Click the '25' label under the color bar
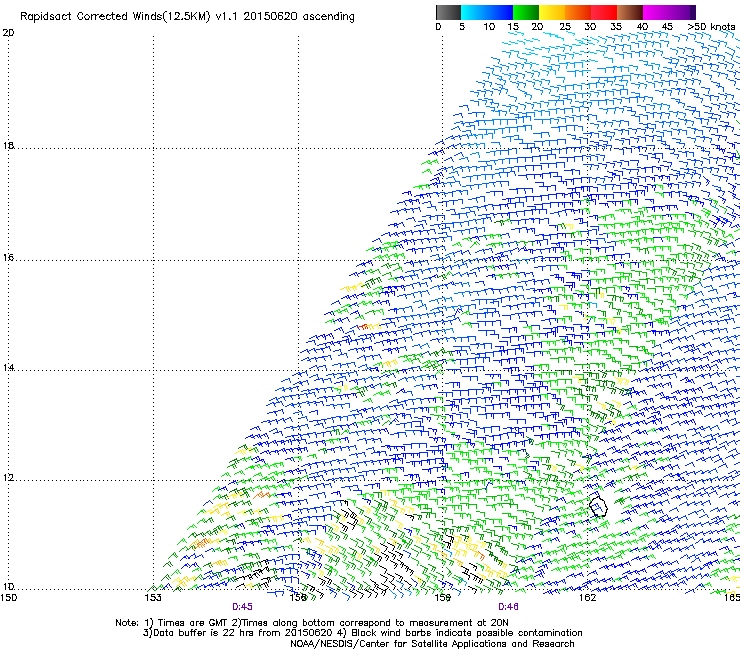 [x=565, y=27]
